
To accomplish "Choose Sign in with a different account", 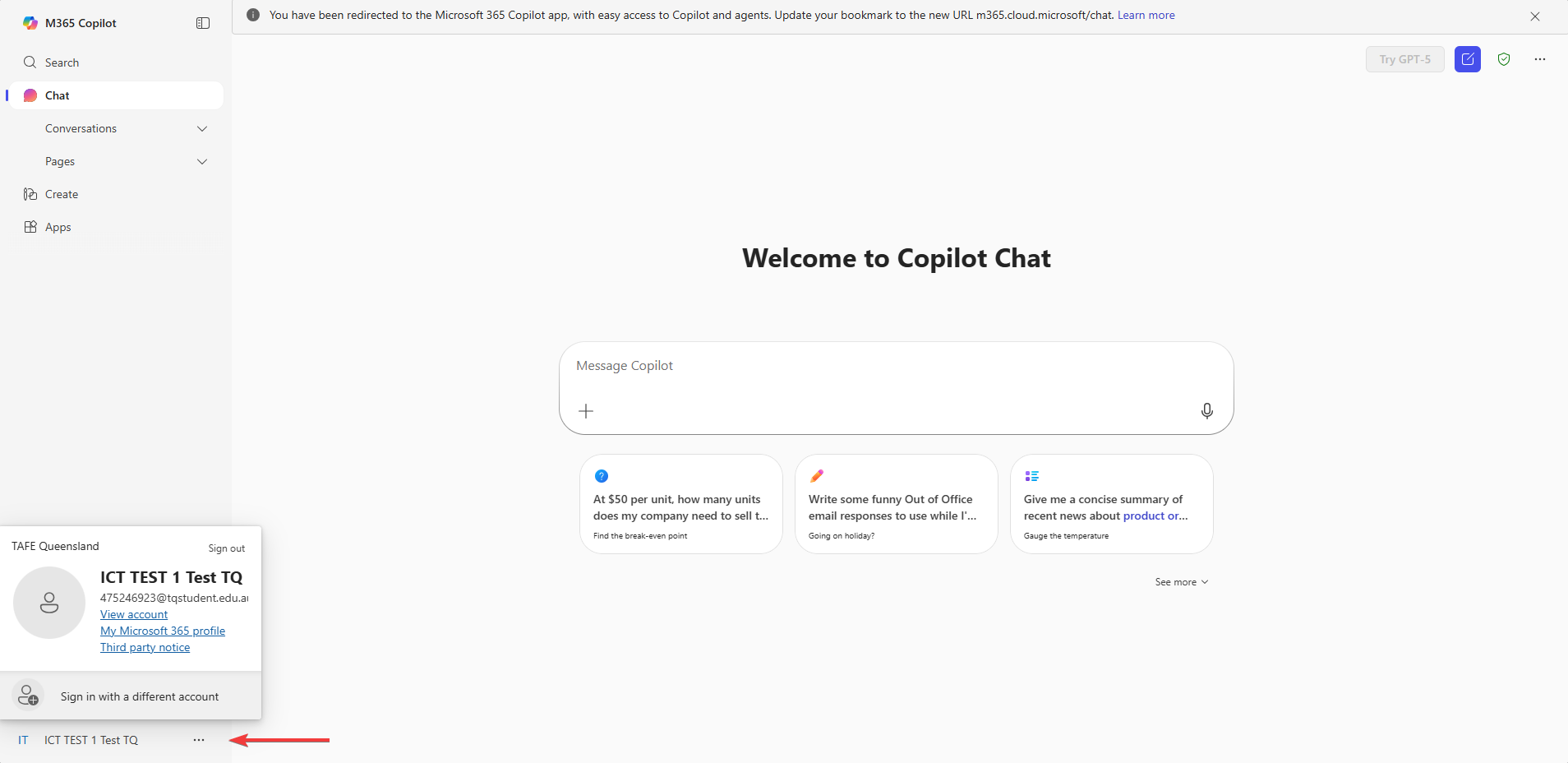I will click(x=131, y=696).
